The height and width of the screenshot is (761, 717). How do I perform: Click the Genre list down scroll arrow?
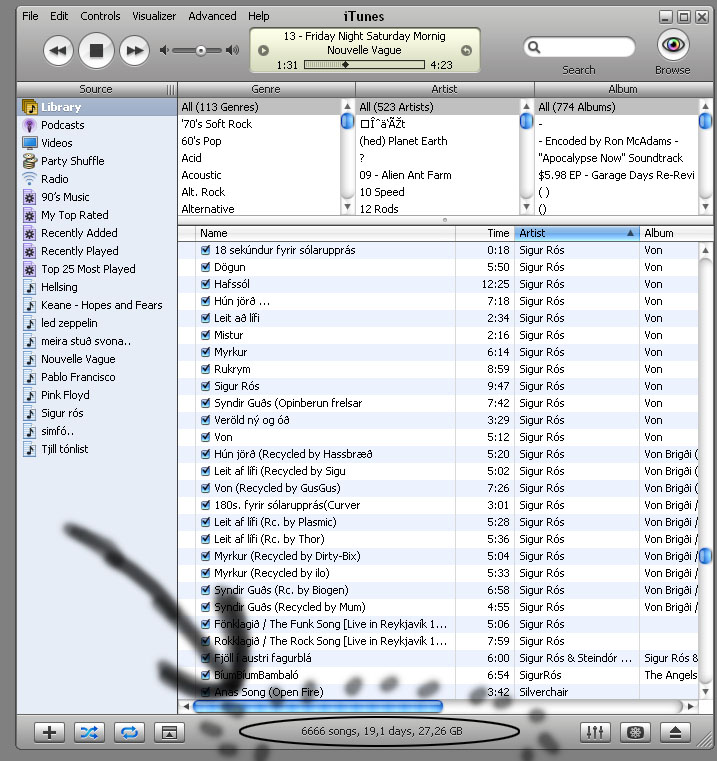pos(347,207)
